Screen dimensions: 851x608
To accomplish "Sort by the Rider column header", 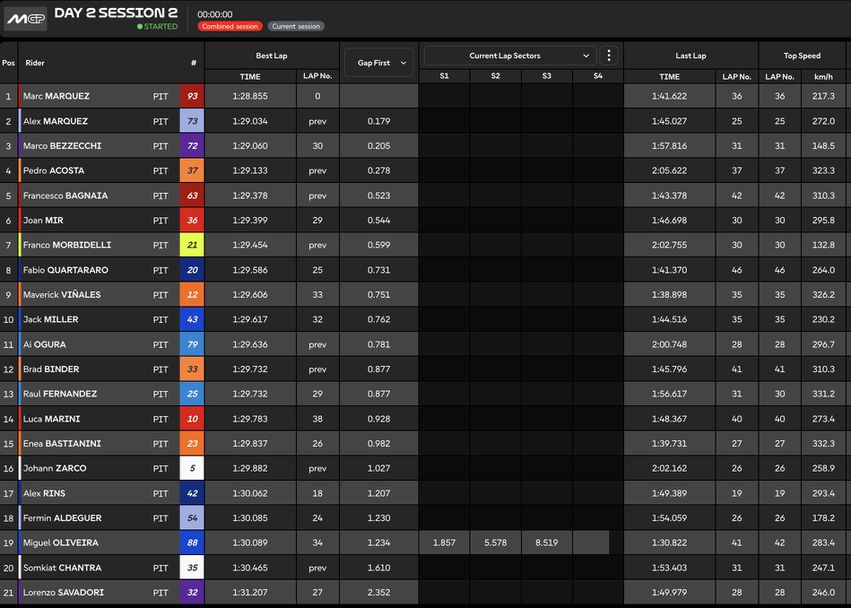I will click(35, 63).
